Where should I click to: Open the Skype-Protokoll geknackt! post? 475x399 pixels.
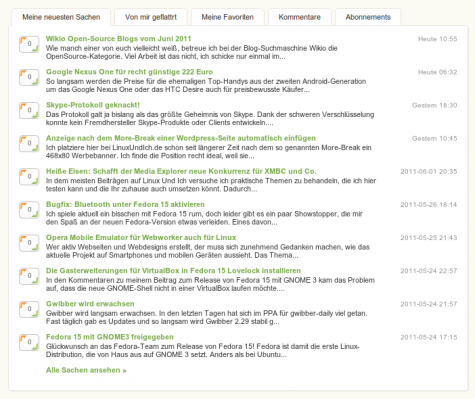click(x=93, y=105)
